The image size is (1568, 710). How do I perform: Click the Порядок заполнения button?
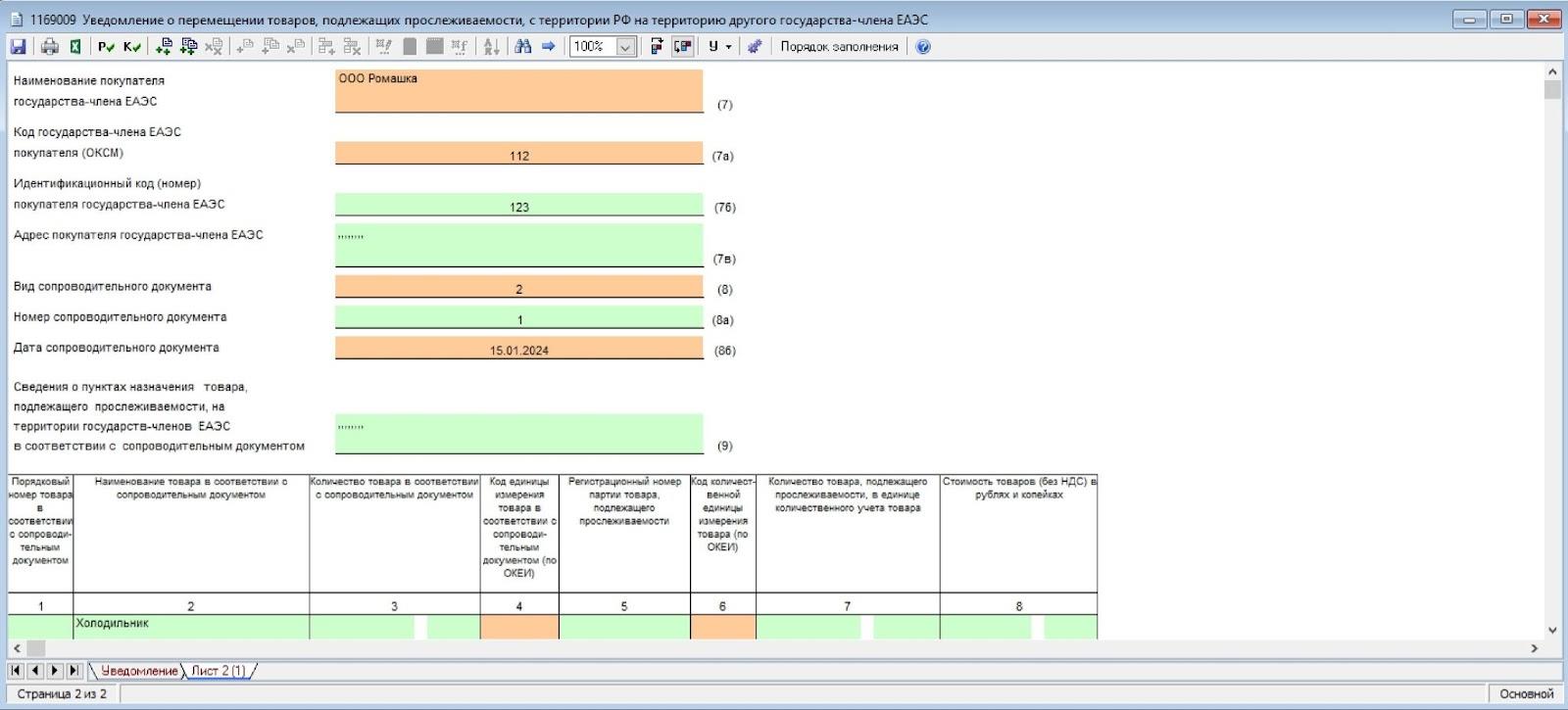[x=839, y=46]
